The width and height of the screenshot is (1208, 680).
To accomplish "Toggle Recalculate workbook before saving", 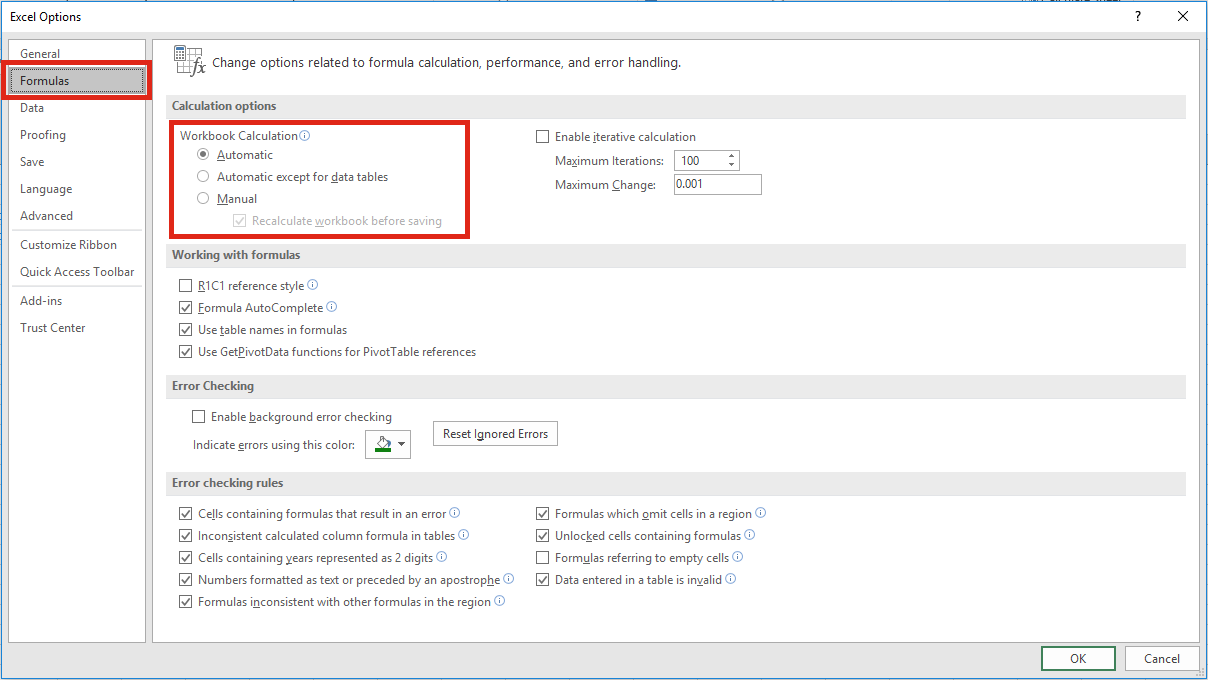I will click(239, 221).
